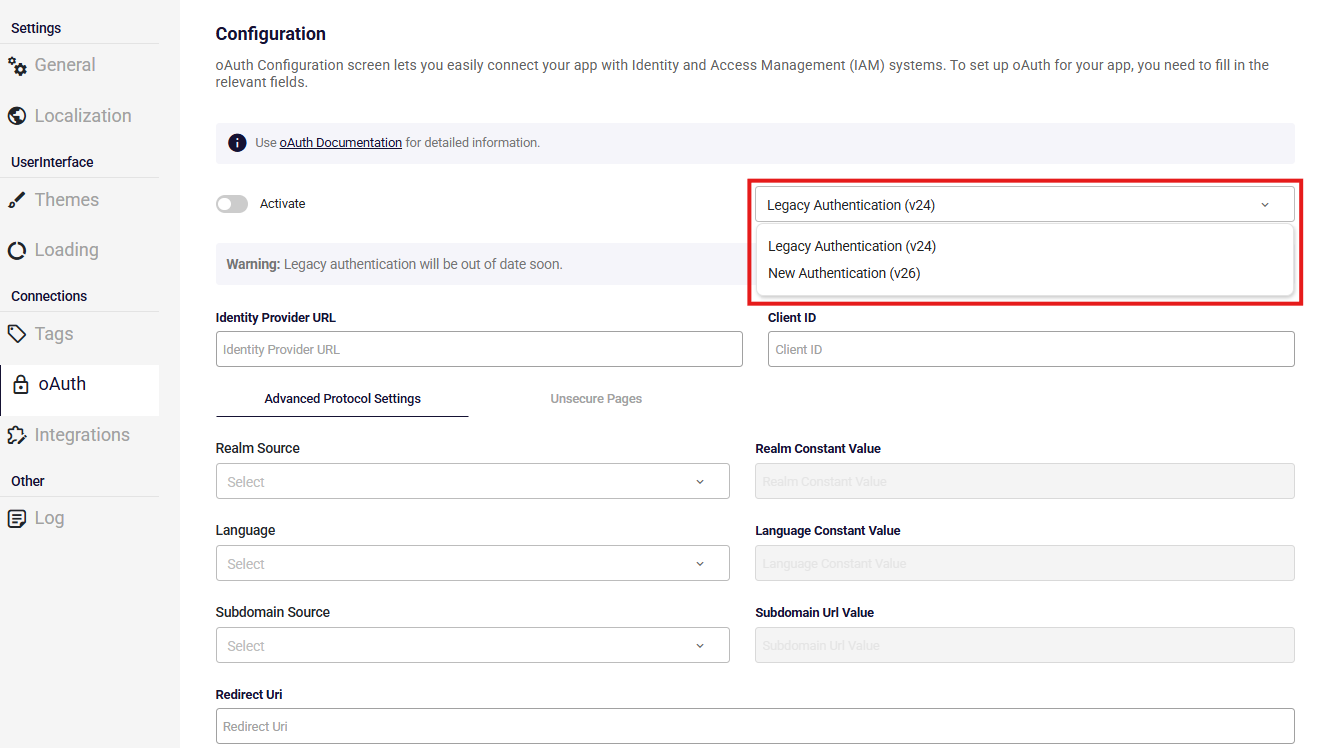This screenshot has height=748, width=1331.
Task: Select the Advanced Protocol Settings tab
Action: click(342, 399)
